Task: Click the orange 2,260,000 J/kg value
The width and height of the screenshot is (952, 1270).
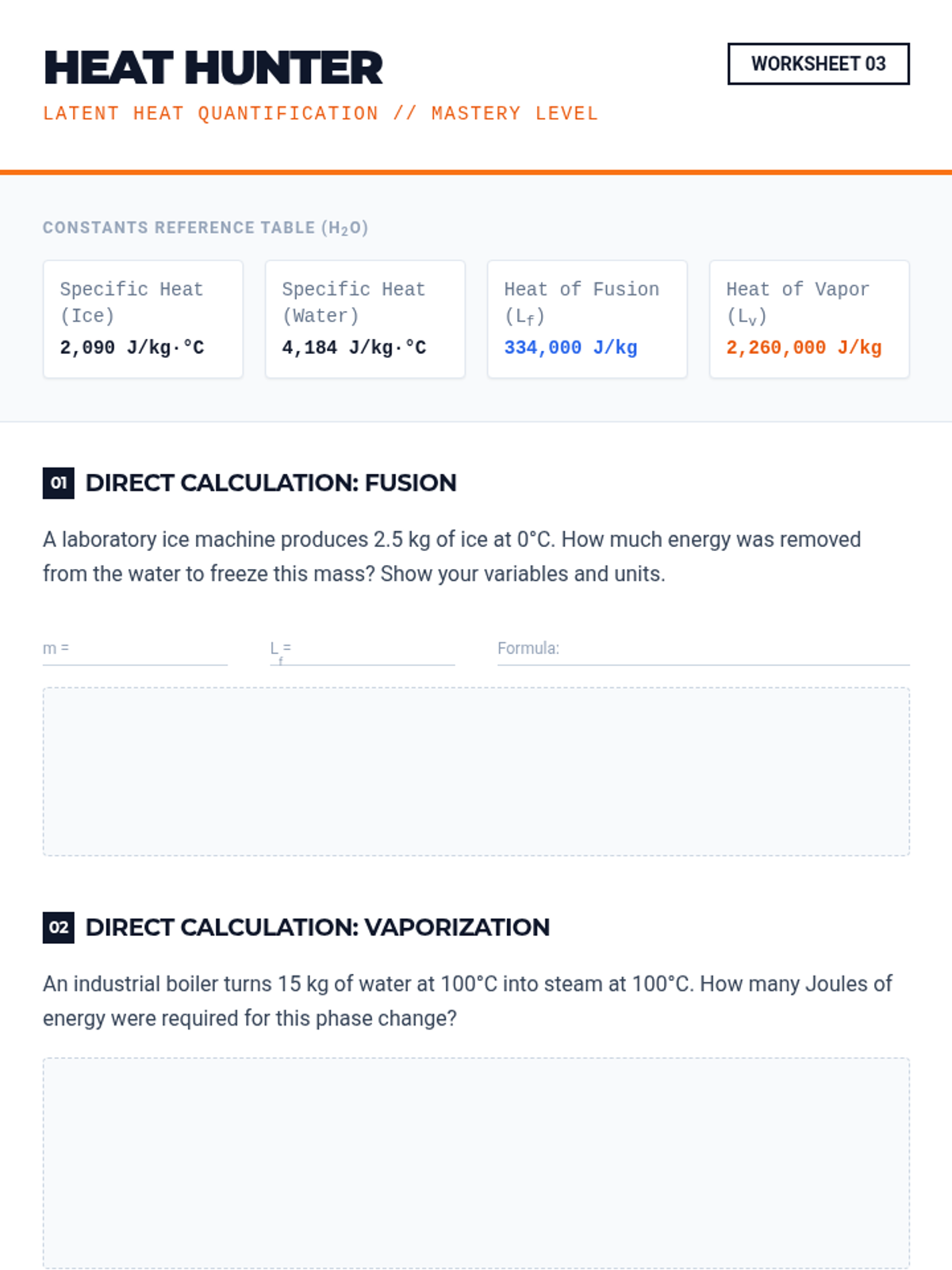Action: tap(804, 348)
